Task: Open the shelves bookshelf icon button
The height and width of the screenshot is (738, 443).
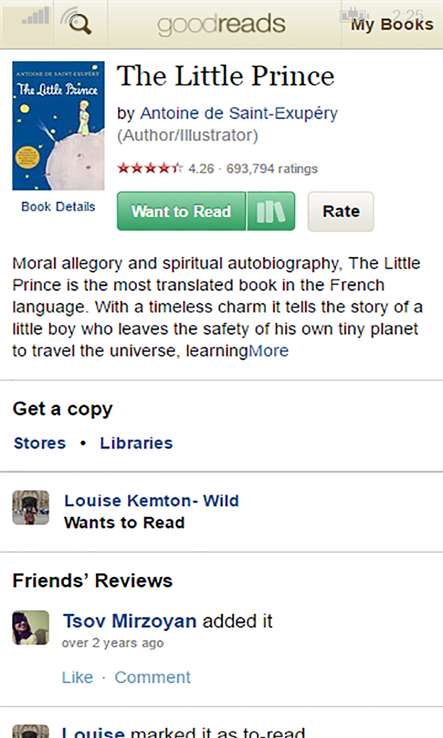Action: tap(271, 211)
